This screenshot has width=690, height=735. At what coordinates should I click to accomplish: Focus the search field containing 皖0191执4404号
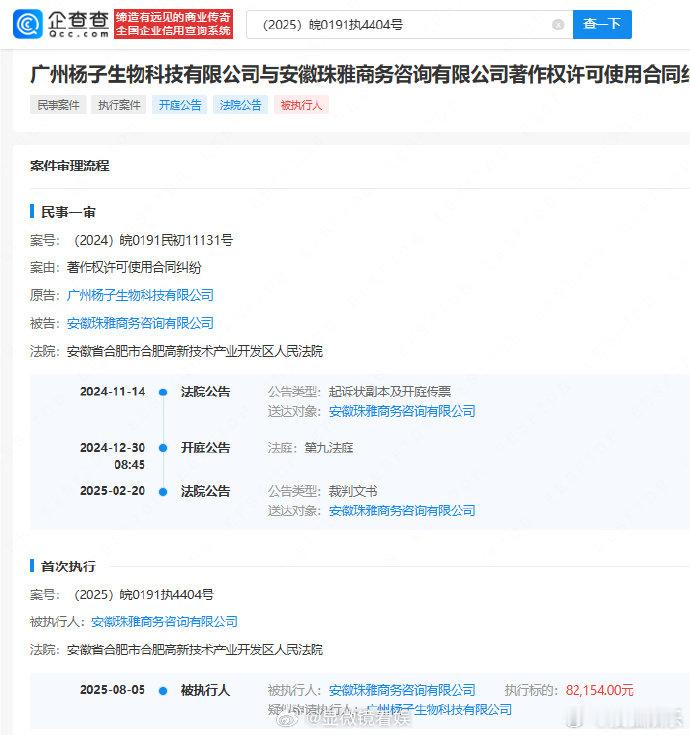click(409, 24)
